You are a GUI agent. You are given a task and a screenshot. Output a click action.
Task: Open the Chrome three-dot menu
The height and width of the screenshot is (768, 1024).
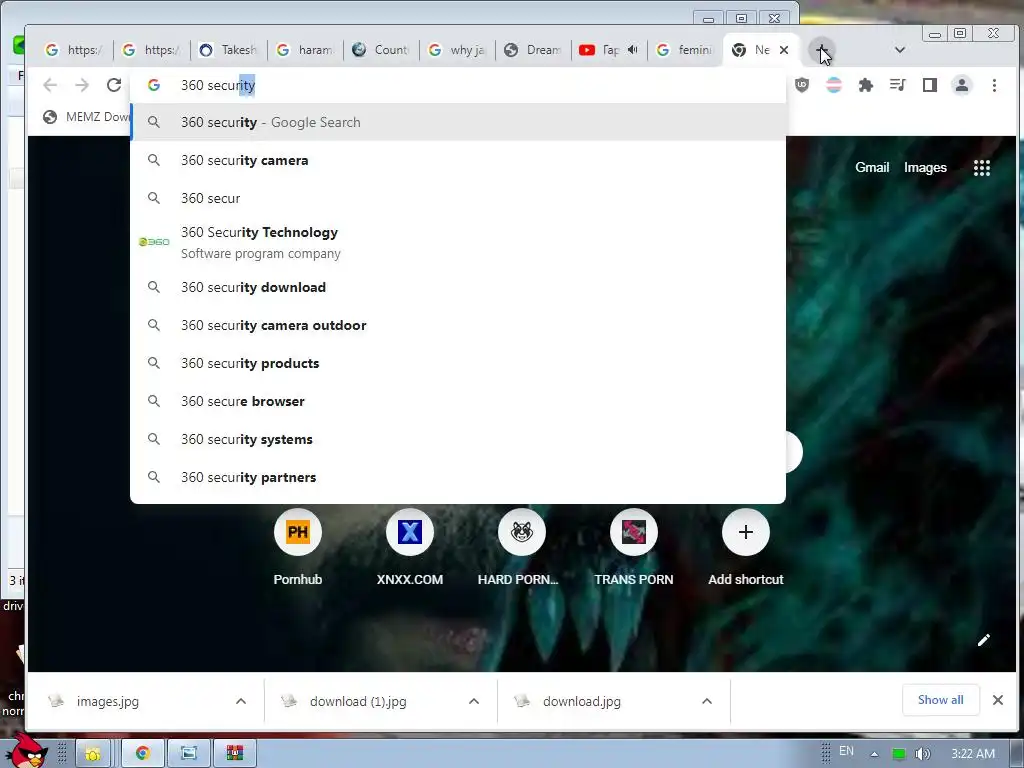(x=994, y=85)
